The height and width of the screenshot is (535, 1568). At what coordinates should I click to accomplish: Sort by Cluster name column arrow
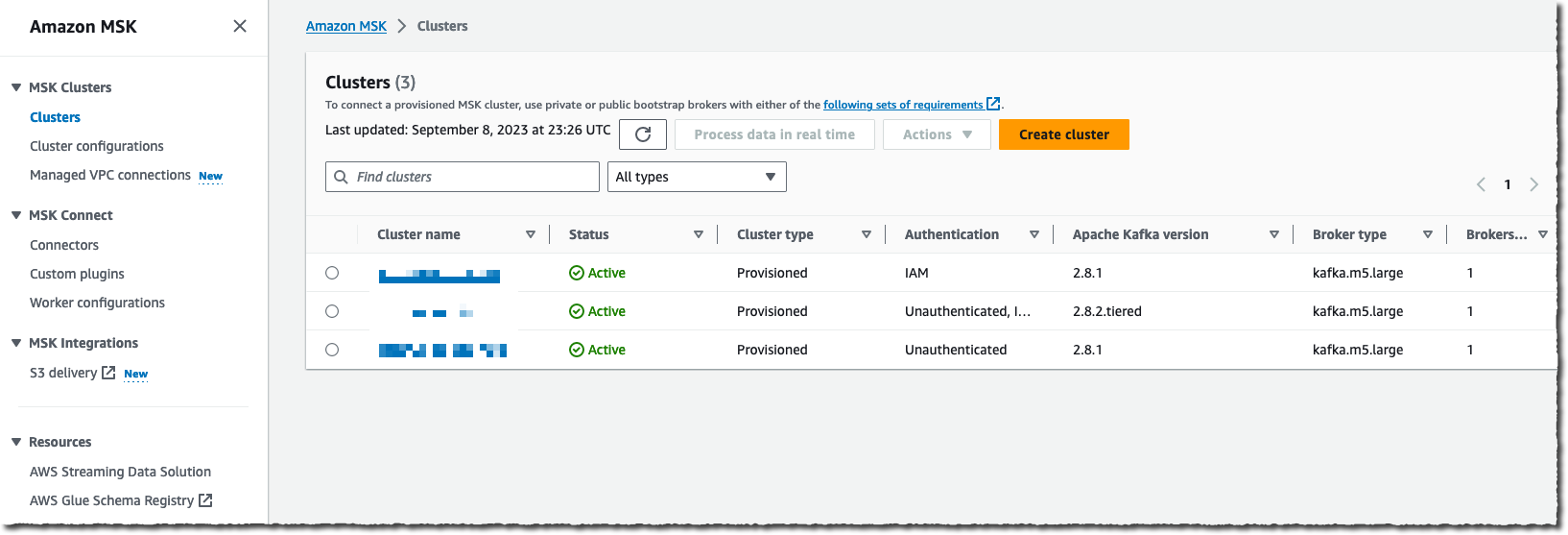[x=531, y=234]
